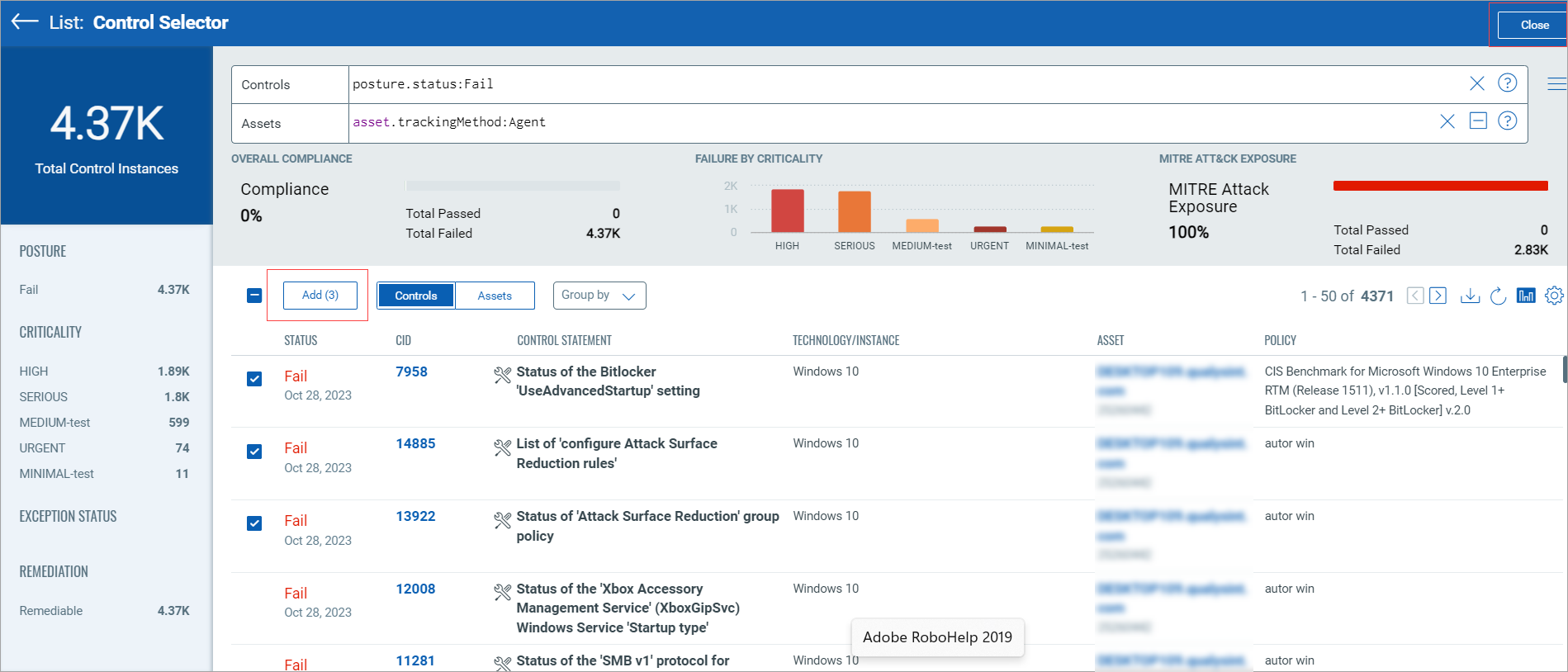The height and width of the screenshot is (672, 1568).
Task: Collapse the Assets query row via minus icon
Action: click(1477, 121)
